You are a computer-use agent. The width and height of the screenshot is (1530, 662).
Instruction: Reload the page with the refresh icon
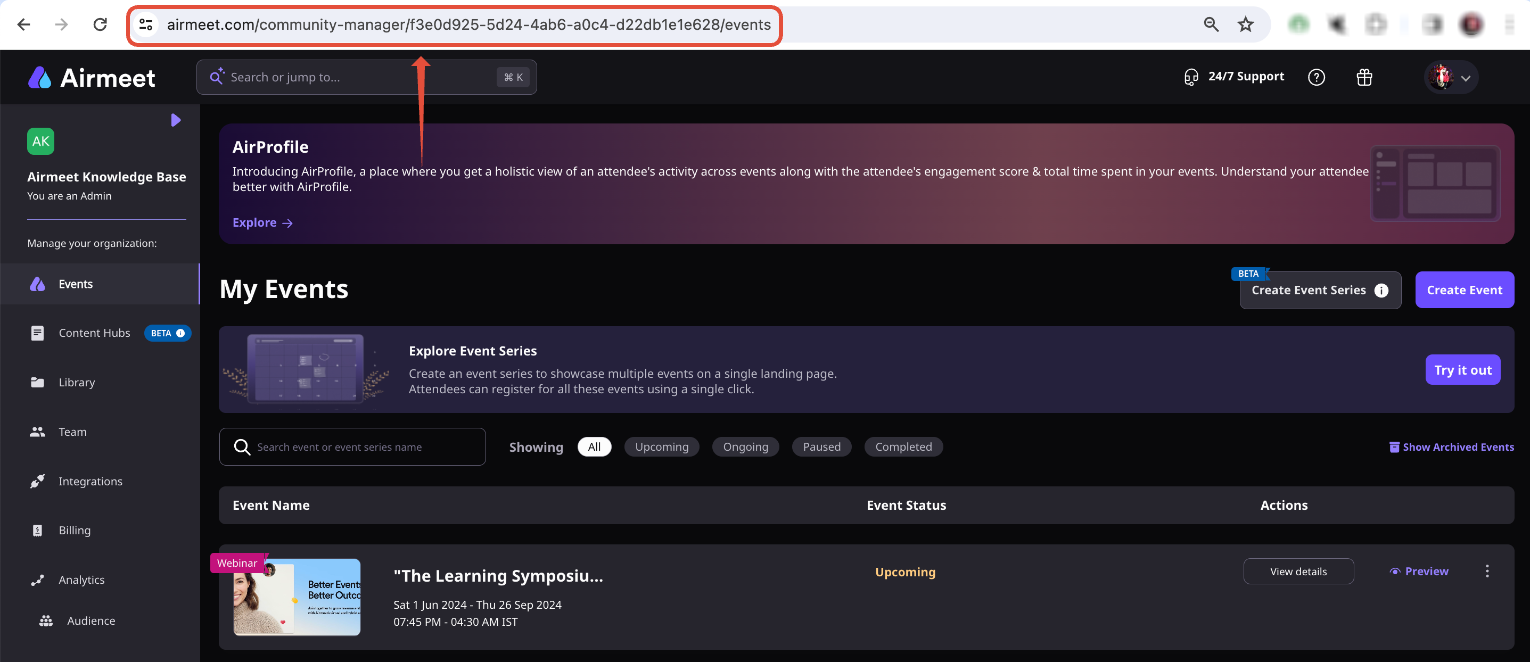point(100,24)
